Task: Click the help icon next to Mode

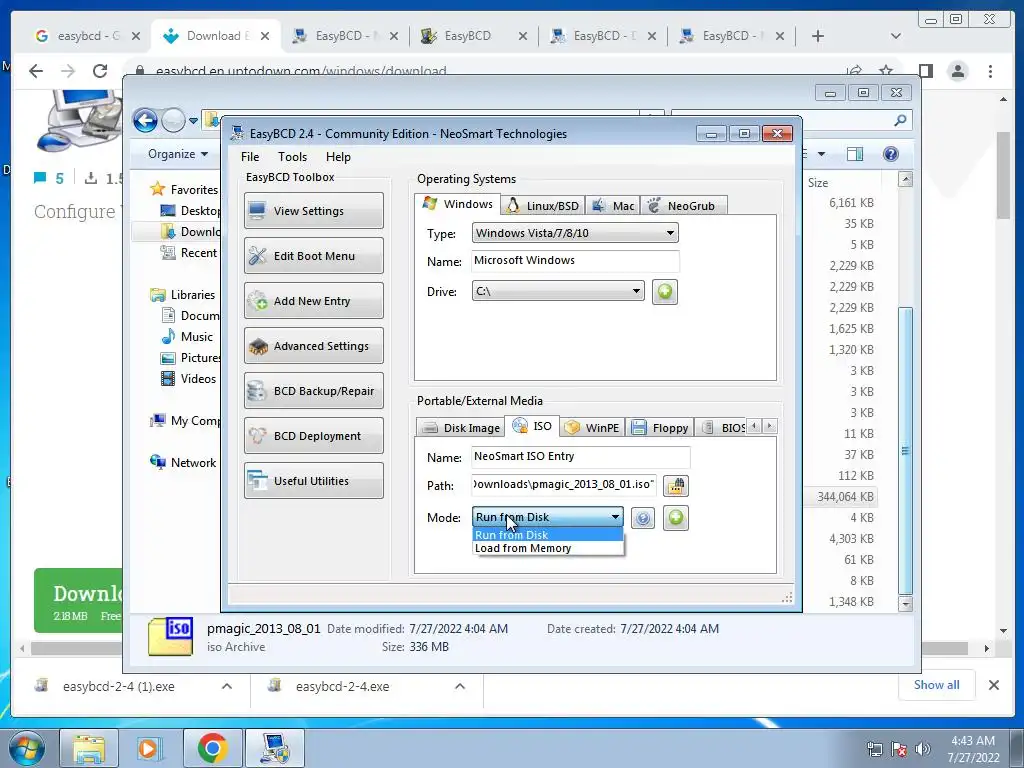Action: pyautogui.click(x=643, y=519)
